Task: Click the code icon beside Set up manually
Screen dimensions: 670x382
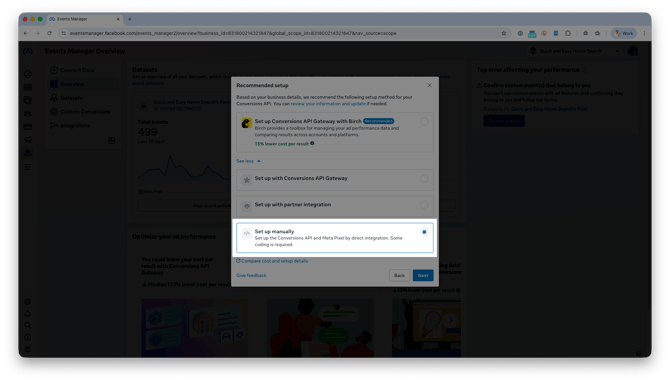Action: [x=247, y=233]
